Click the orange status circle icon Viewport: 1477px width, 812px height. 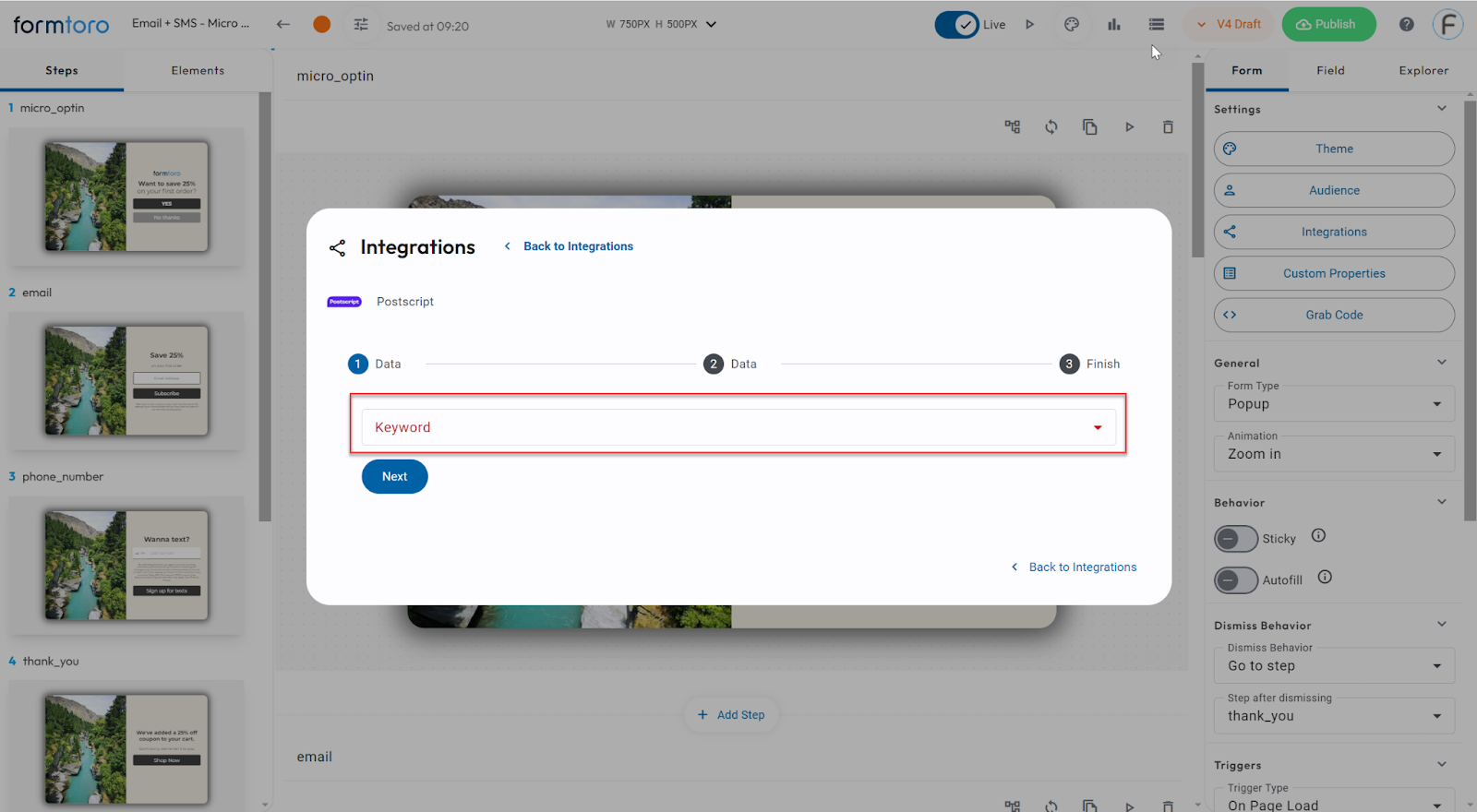pos(321,24)
